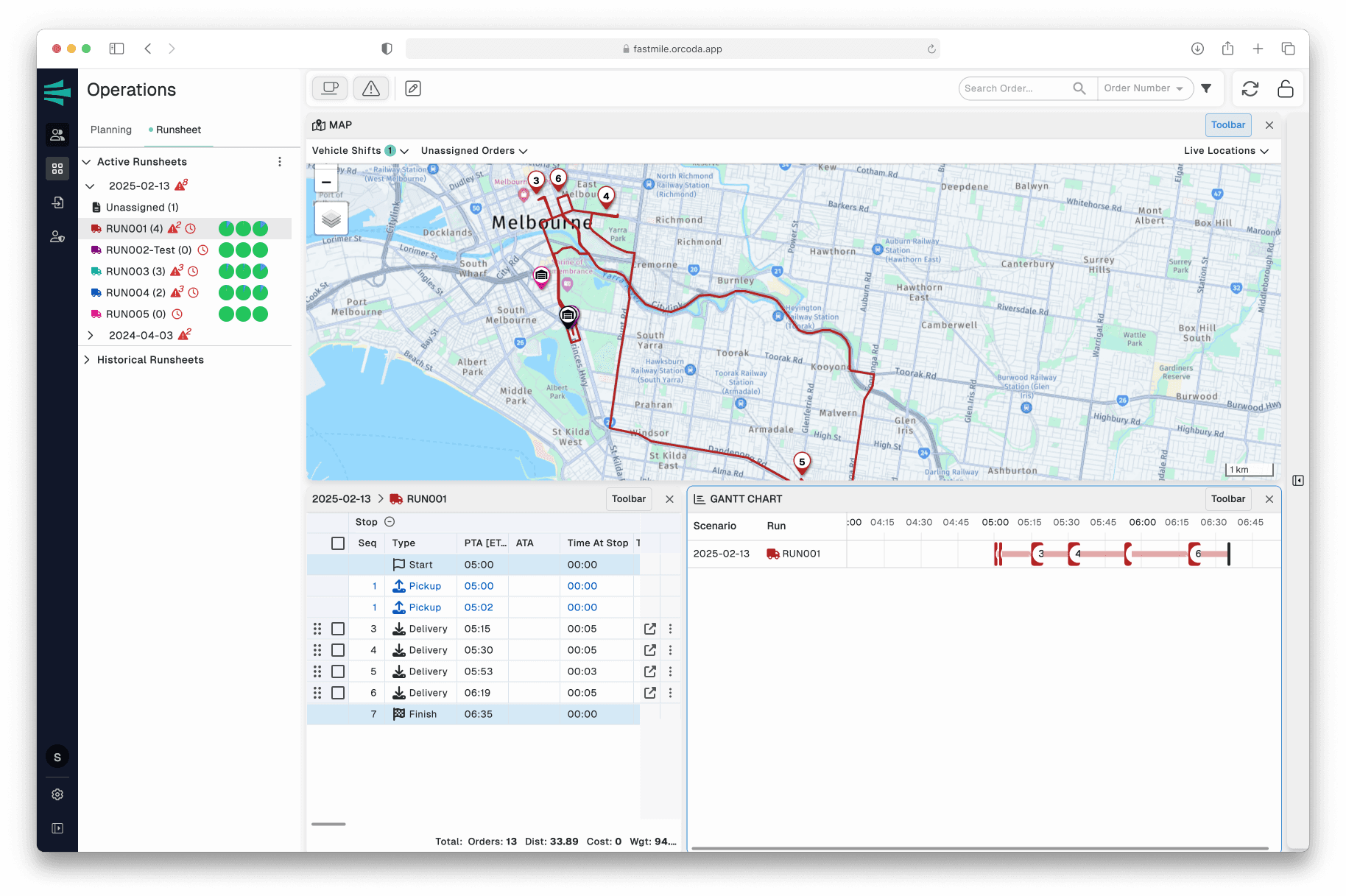Select all stops via header checkbox

338,543
